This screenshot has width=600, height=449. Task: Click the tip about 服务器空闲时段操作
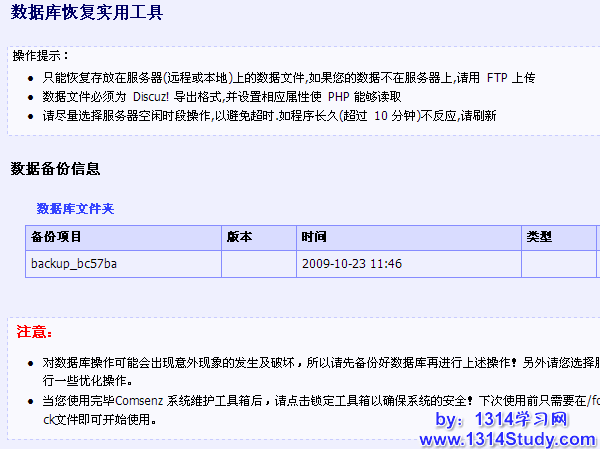tap(268, 116)
